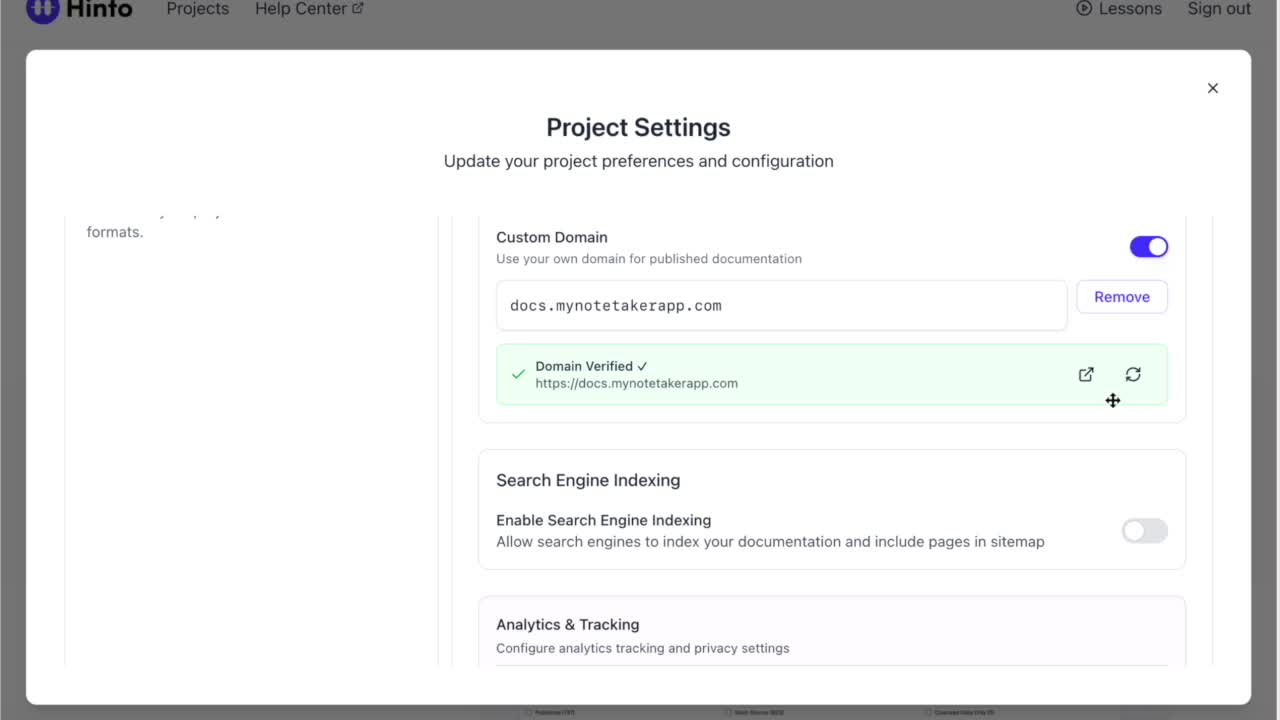Close the Project Settings dialog
The height and width of the screenshot is (720, 1280).
tap(1212, 88)
